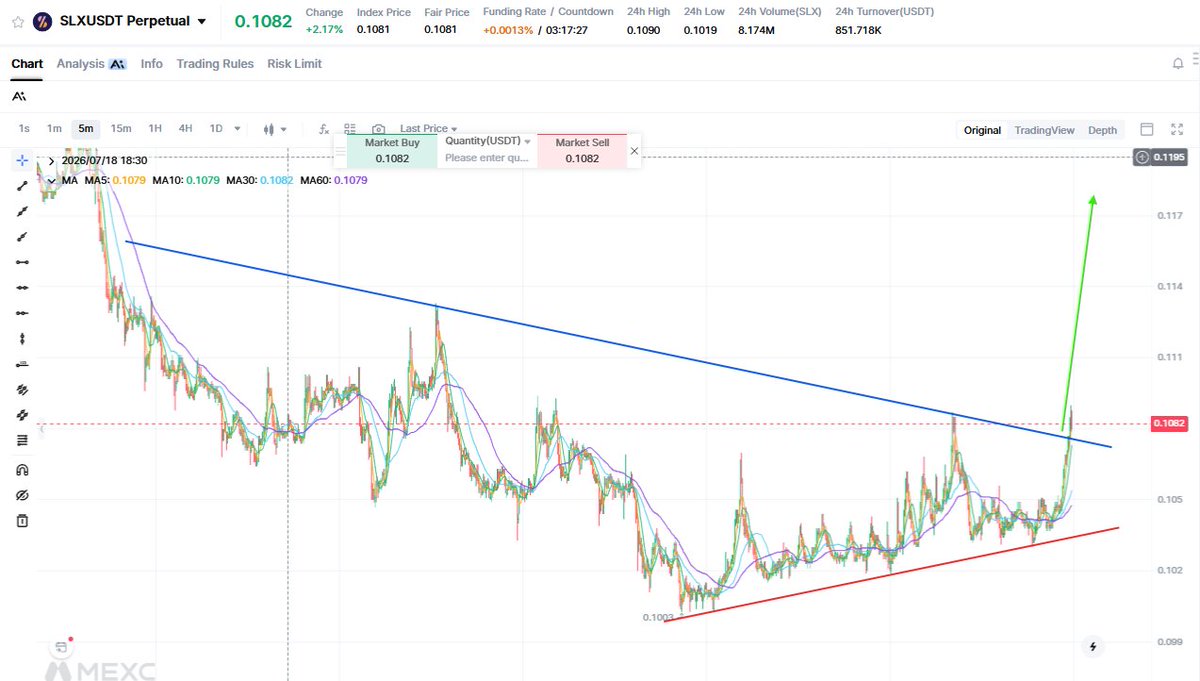The height and width of the screenshot is (681, 1200).
Task: Hide all drawings with the eye icon
Action: point(22,495)
